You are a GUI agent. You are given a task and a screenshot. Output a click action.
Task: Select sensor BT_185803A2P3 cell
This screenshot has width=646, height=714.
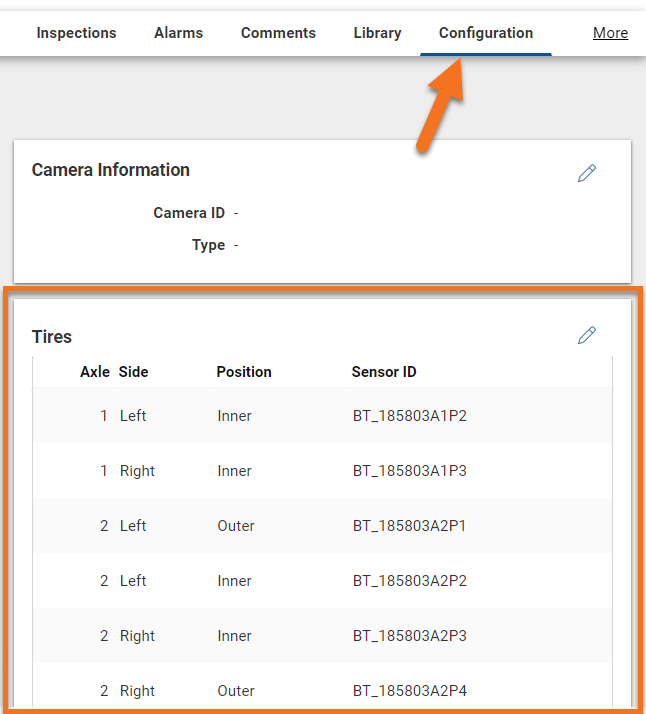410,636
